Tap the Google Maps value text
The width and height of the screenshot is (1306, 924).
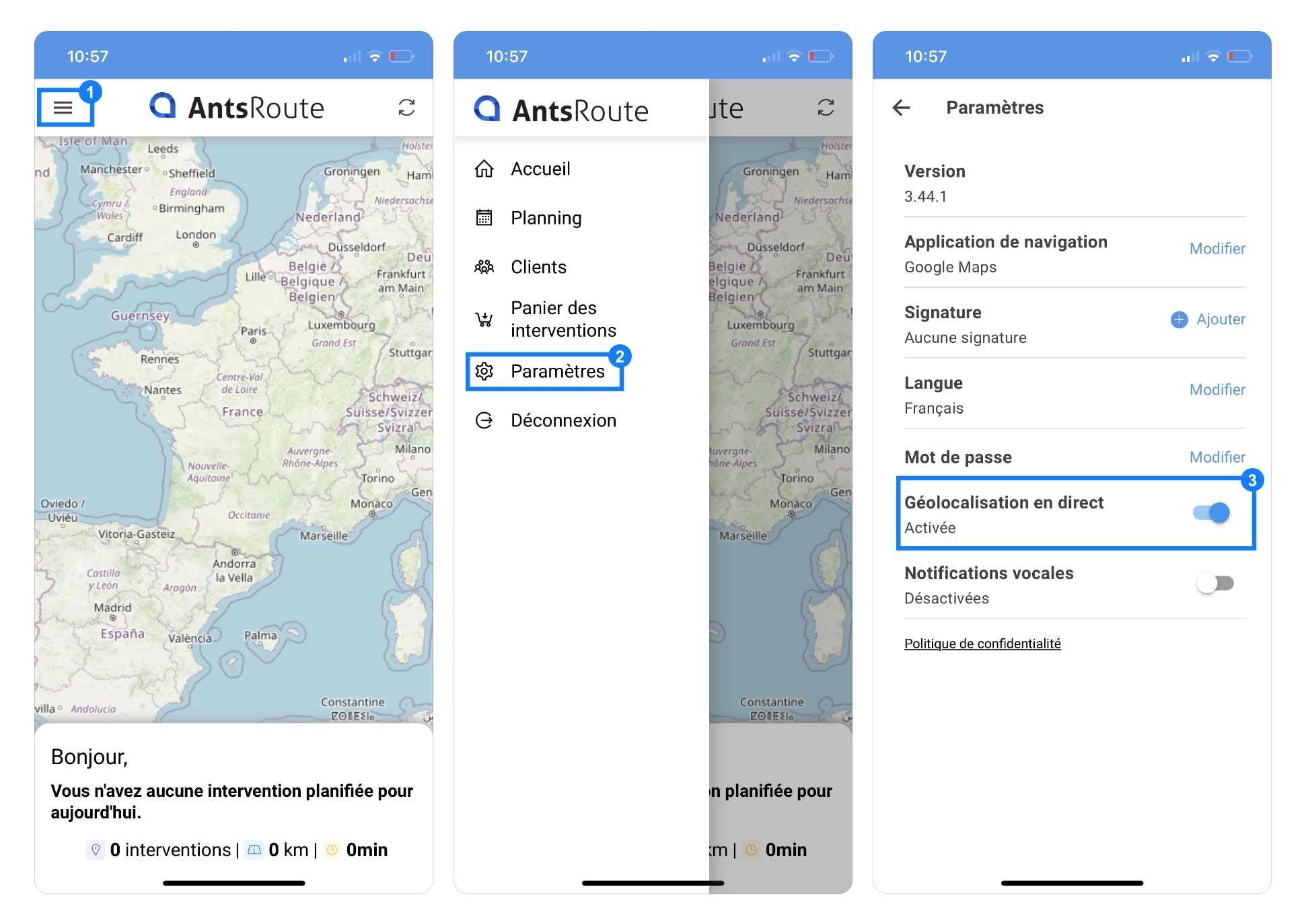pos(950,268)
